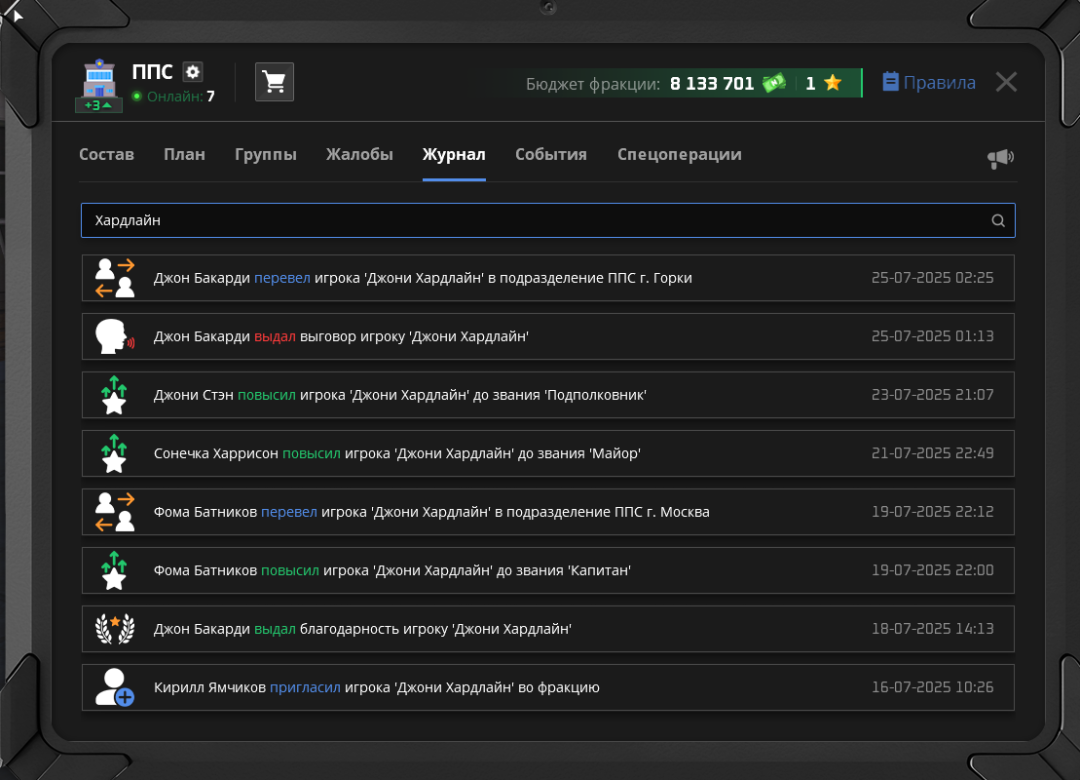Select log text 'Сонечка Харрисон повысил'
Image resolution: width=1080 pixels, height=780 pixels.
point(247,453)
